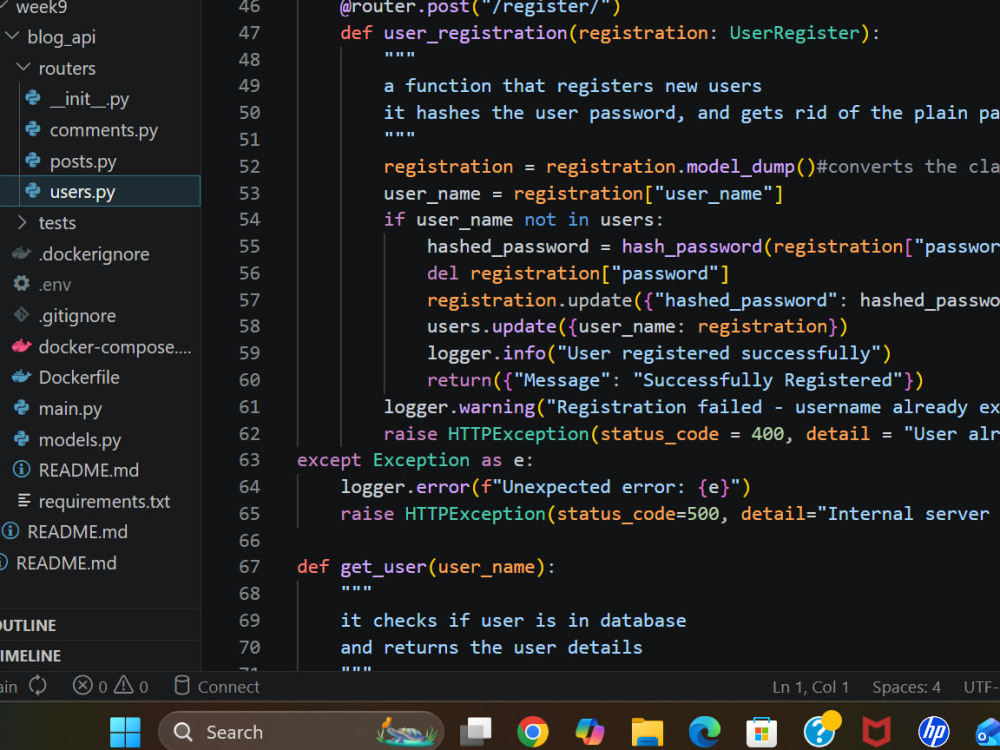The image size is (1000, 750).
Task: Open README.md above OUTLINE section
Action: [x=66, y=563]
